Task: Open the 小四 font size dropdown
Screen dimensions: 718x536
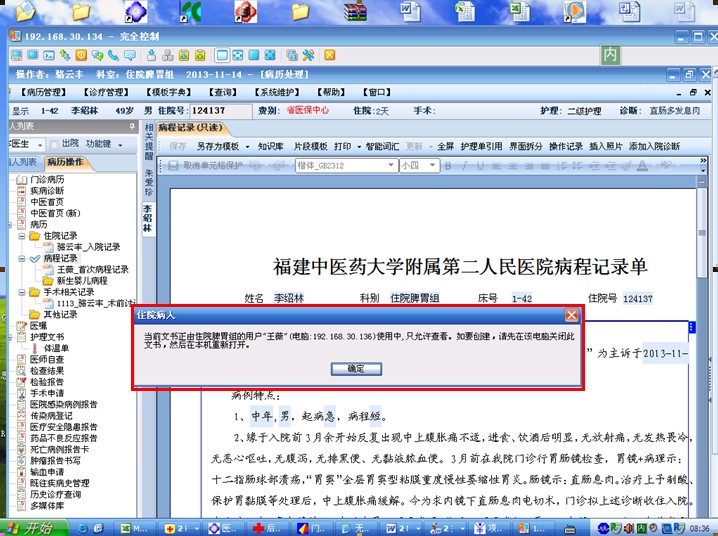Action: 432,165
